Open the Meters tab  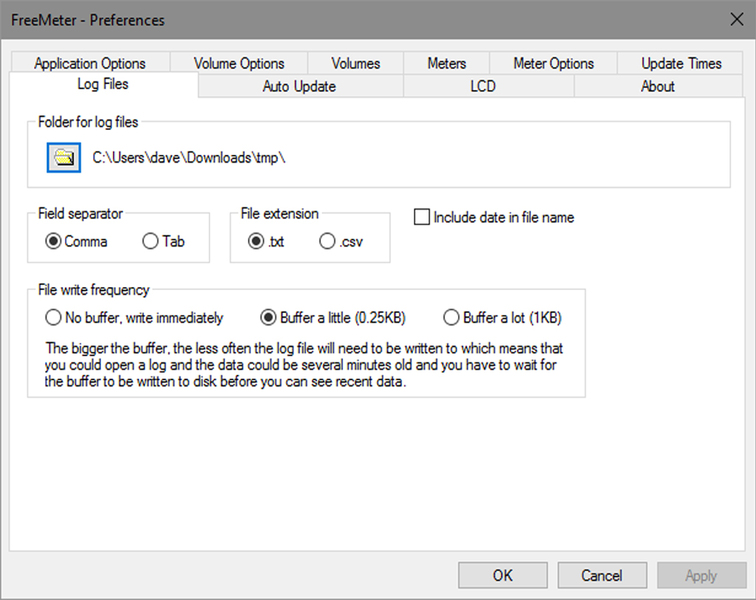pyautogui.click(x=446, y=63)
